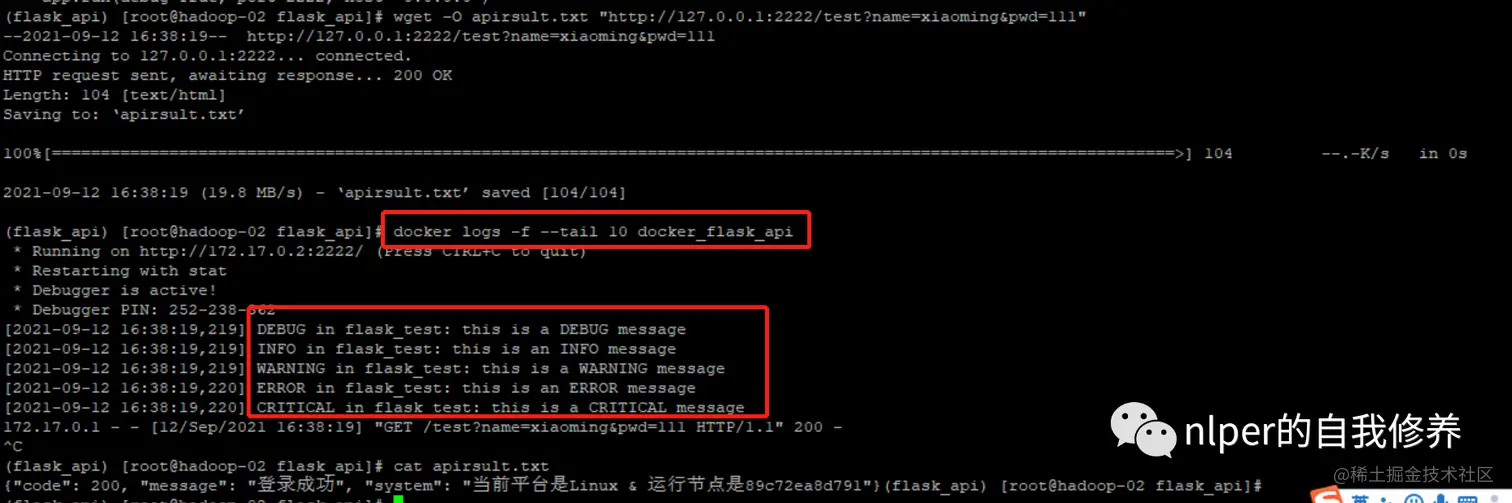Toggle the IME English/Chinese mode indicator
The image size is (1512, 503).
coord(1361,499)
